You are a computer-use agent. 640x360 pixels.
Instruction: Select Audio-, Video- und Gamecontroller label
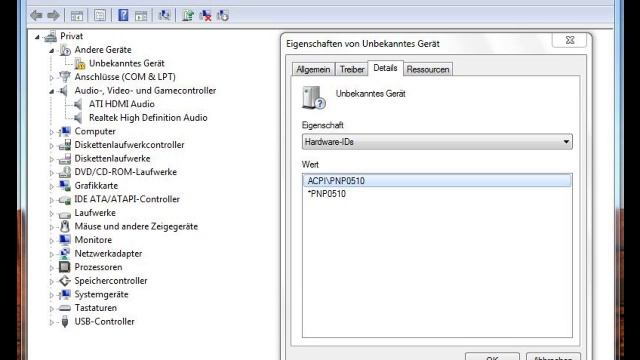click(145, 91)
